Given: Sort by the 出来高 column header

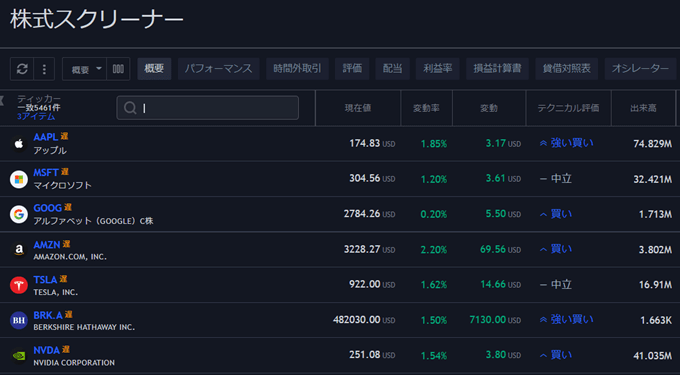Looking at the screenshot, I should click(643, 108).
